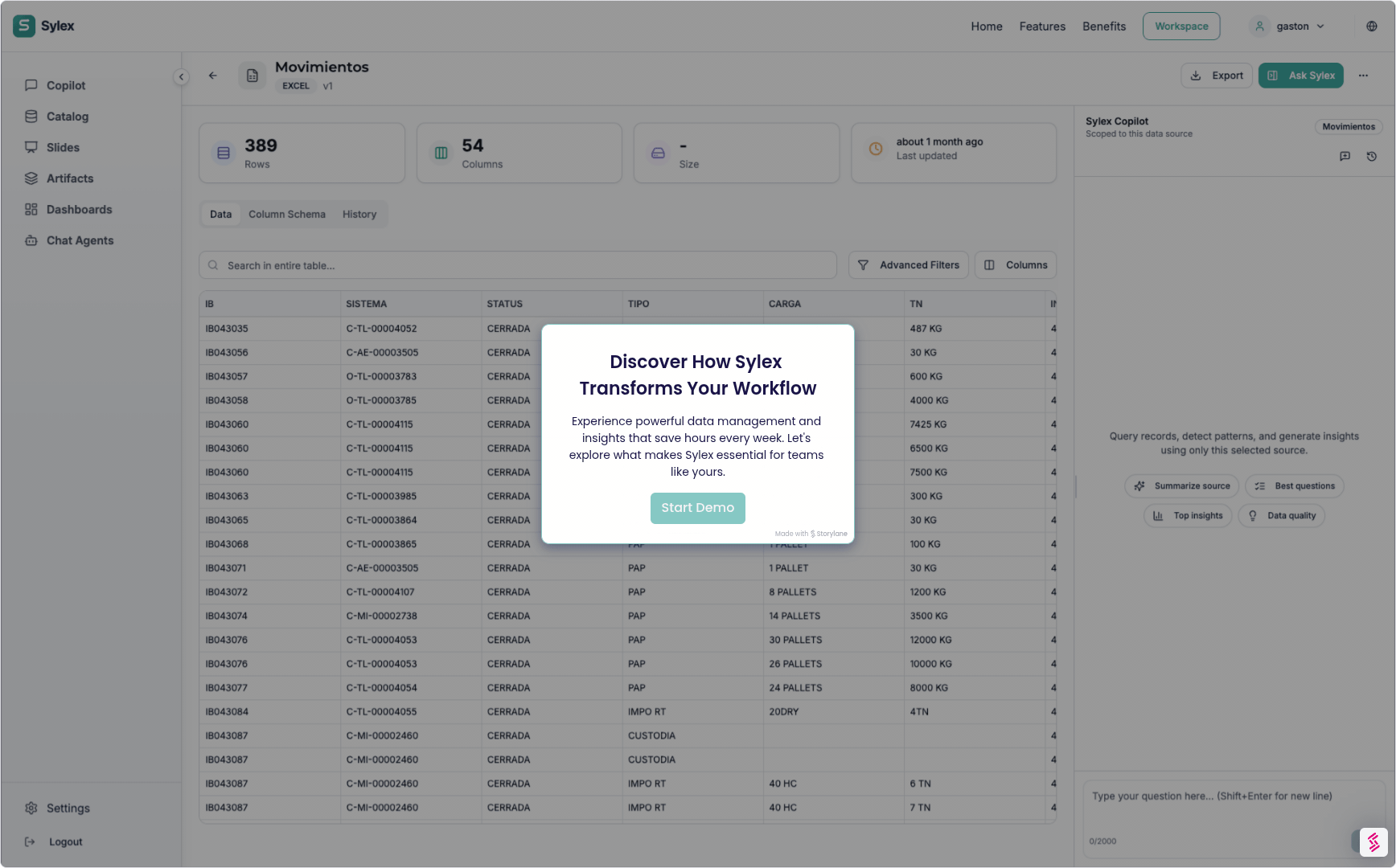The height and width of the screenshot is (868, 1396).
Task: Open the Columns selector
Action: point(1015,265)
